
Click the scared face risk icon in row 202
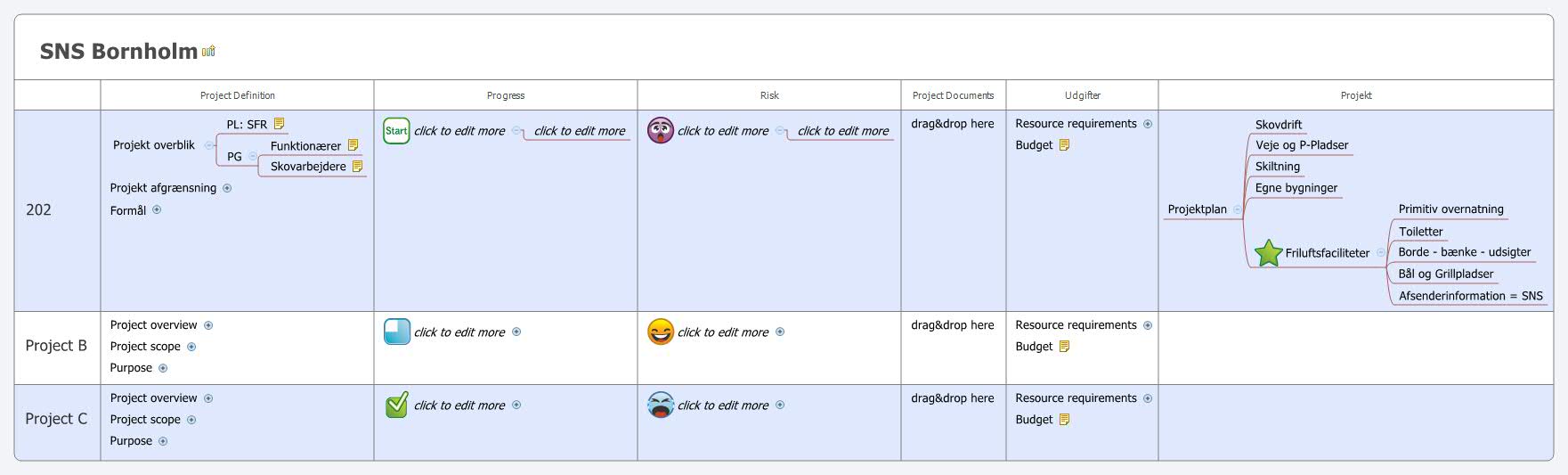[x=661, y=131]
